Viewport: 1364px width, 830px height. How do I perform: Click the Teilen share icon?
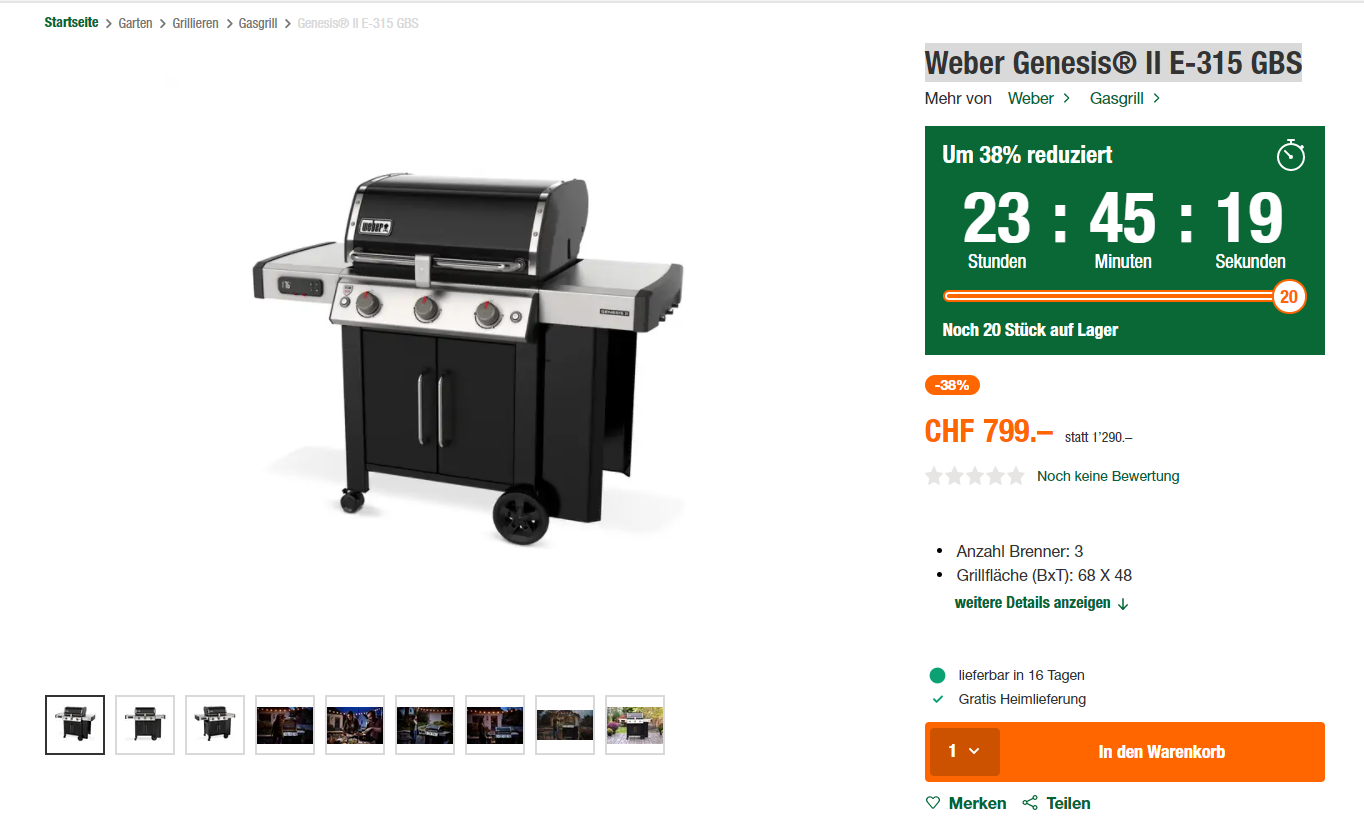(1030, 803)
